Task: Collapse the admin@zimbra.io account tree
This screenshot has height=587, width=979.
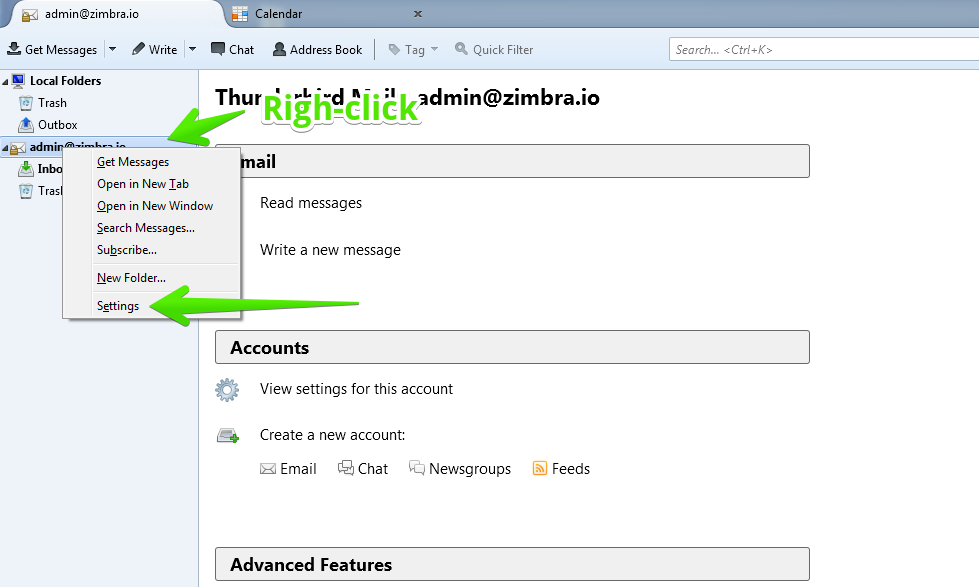Action: (x=5, y=147)
